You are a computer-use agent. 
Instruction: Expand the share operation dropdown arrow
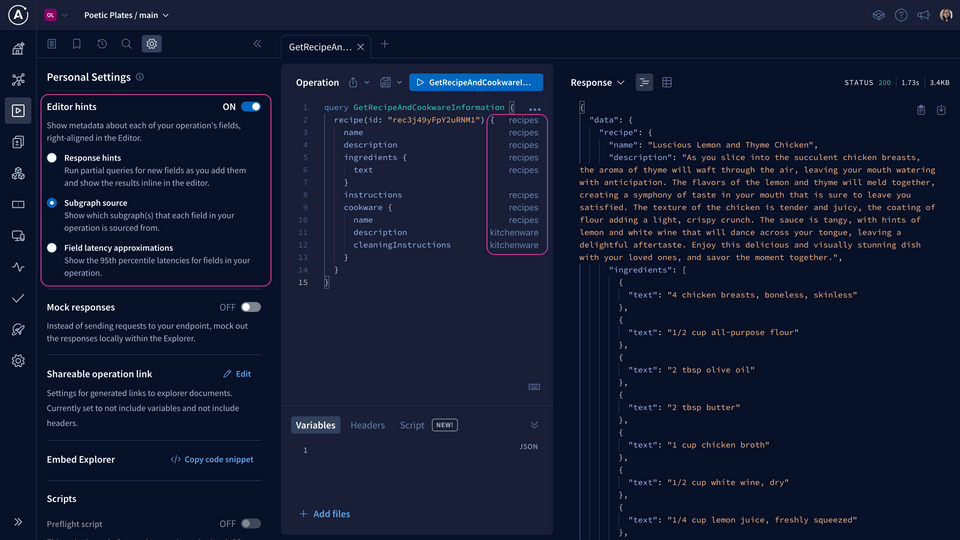[367, 83]
